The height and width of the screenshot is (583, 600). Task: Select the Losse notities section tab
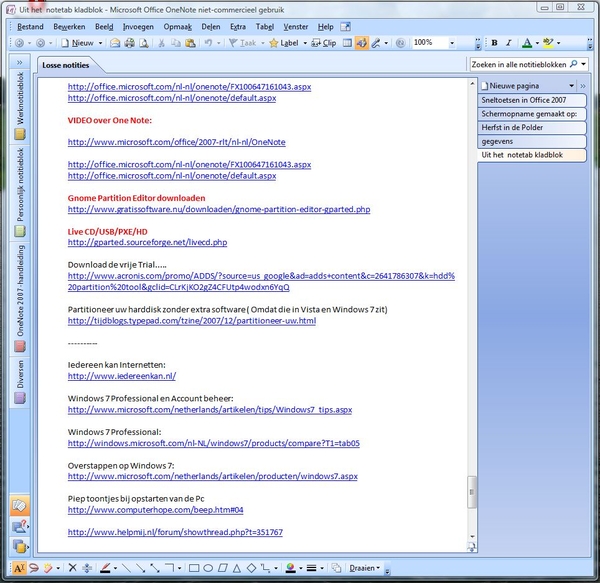tap(66, 65)
